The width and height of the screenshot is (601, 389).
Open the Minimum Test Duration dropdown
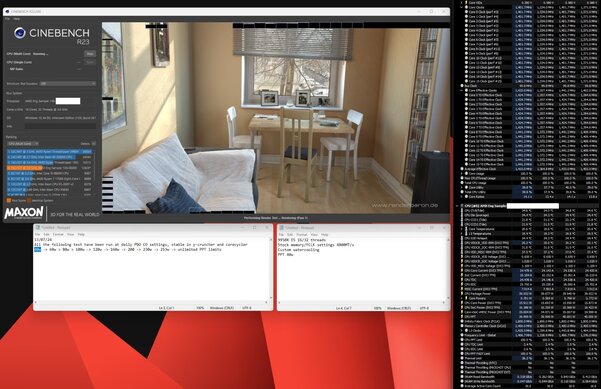68,84
